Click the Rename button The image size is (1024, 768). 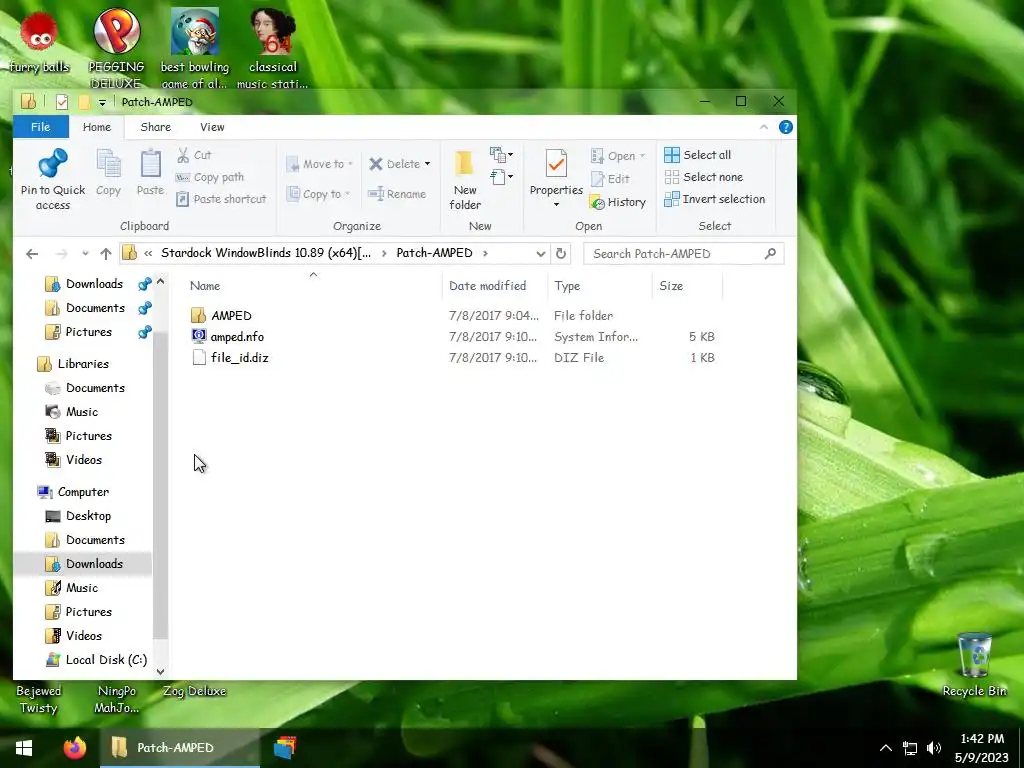tap(396, 194)
